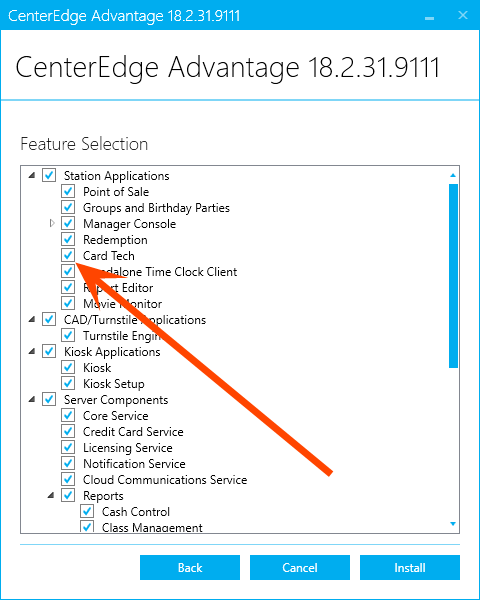Toggle the Redemption checkbox
Screen dimensions: 480x600
(x=68, y=240)
